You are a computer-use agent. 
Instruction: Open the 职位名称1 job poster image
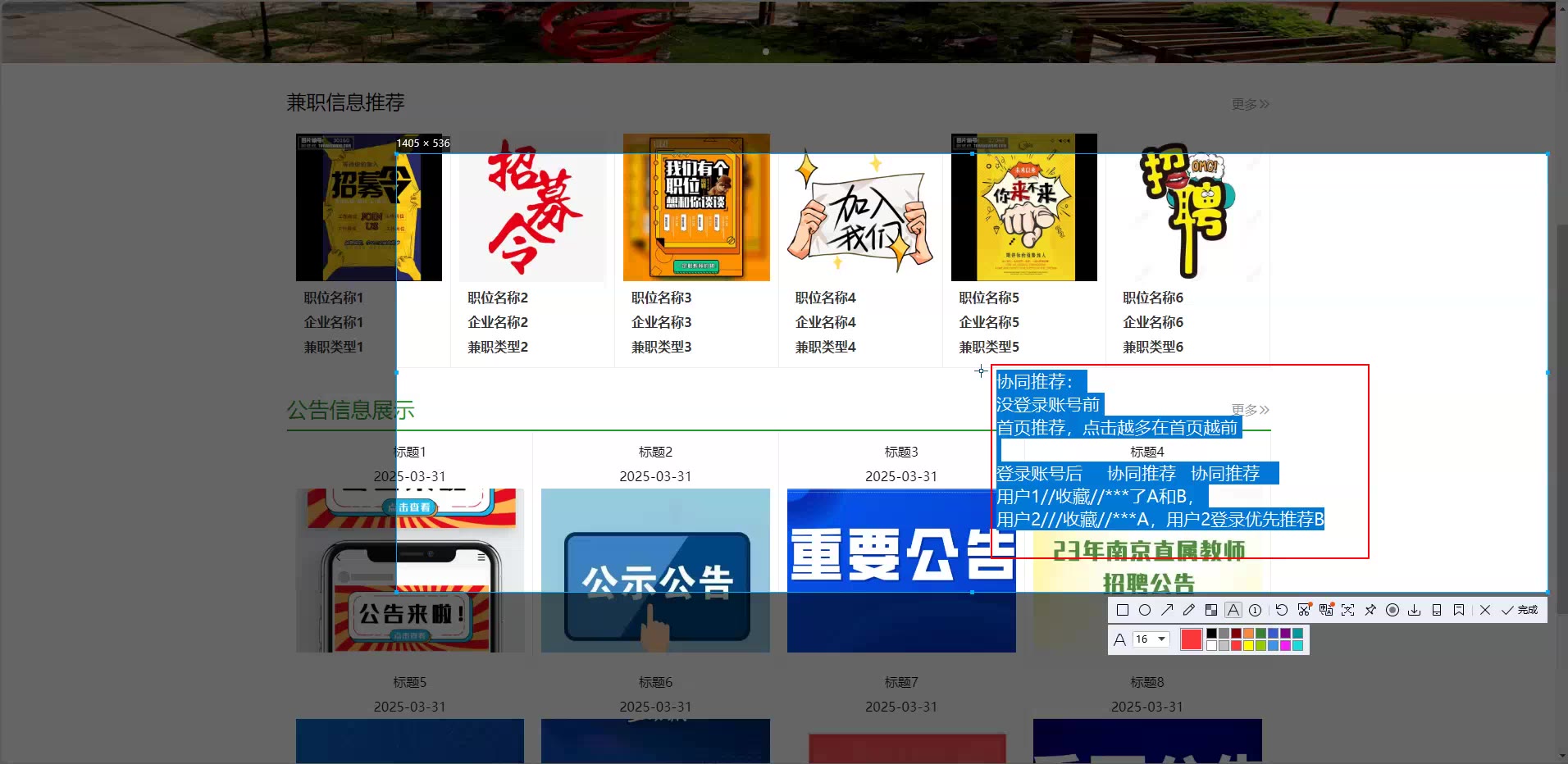point(369,207)
